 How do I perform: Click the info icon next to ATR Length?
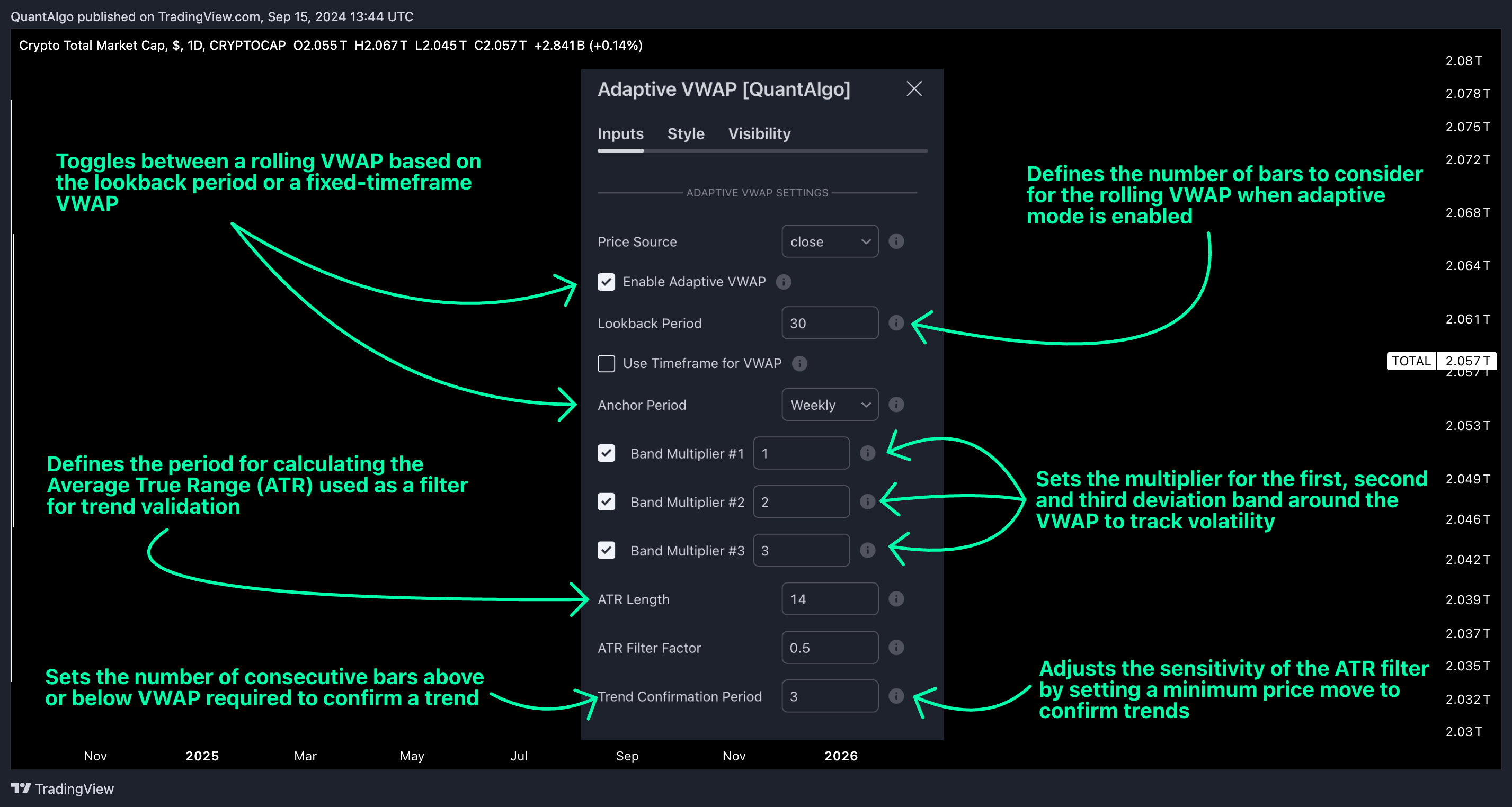point(896,598)
